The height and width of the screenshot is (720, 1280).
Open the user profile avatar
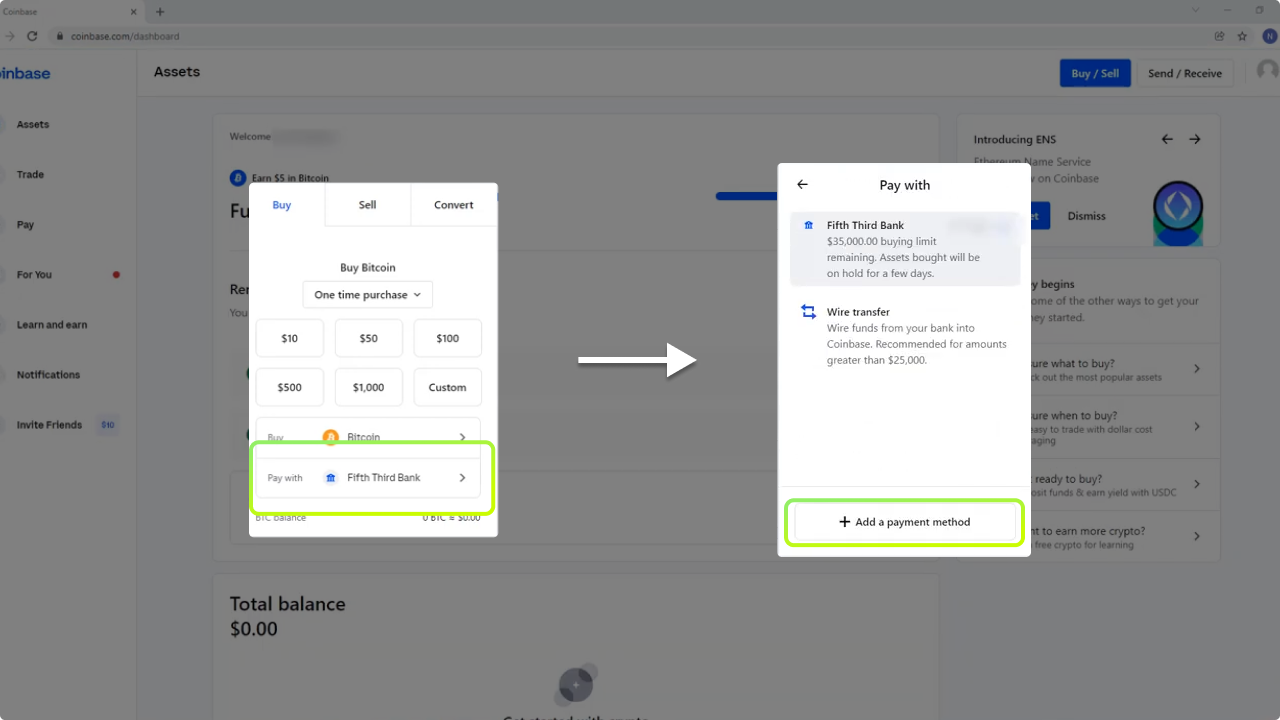tap(1267, 71)
